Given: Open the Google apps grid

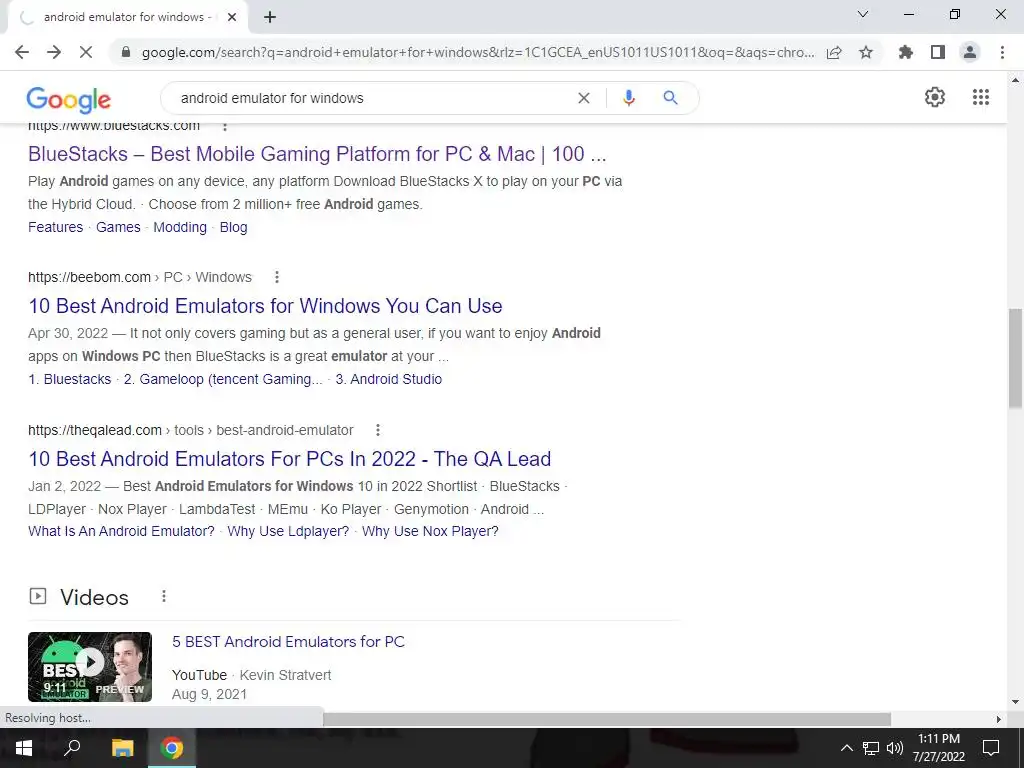Looking at the screenshot, I should pos(981,97).
